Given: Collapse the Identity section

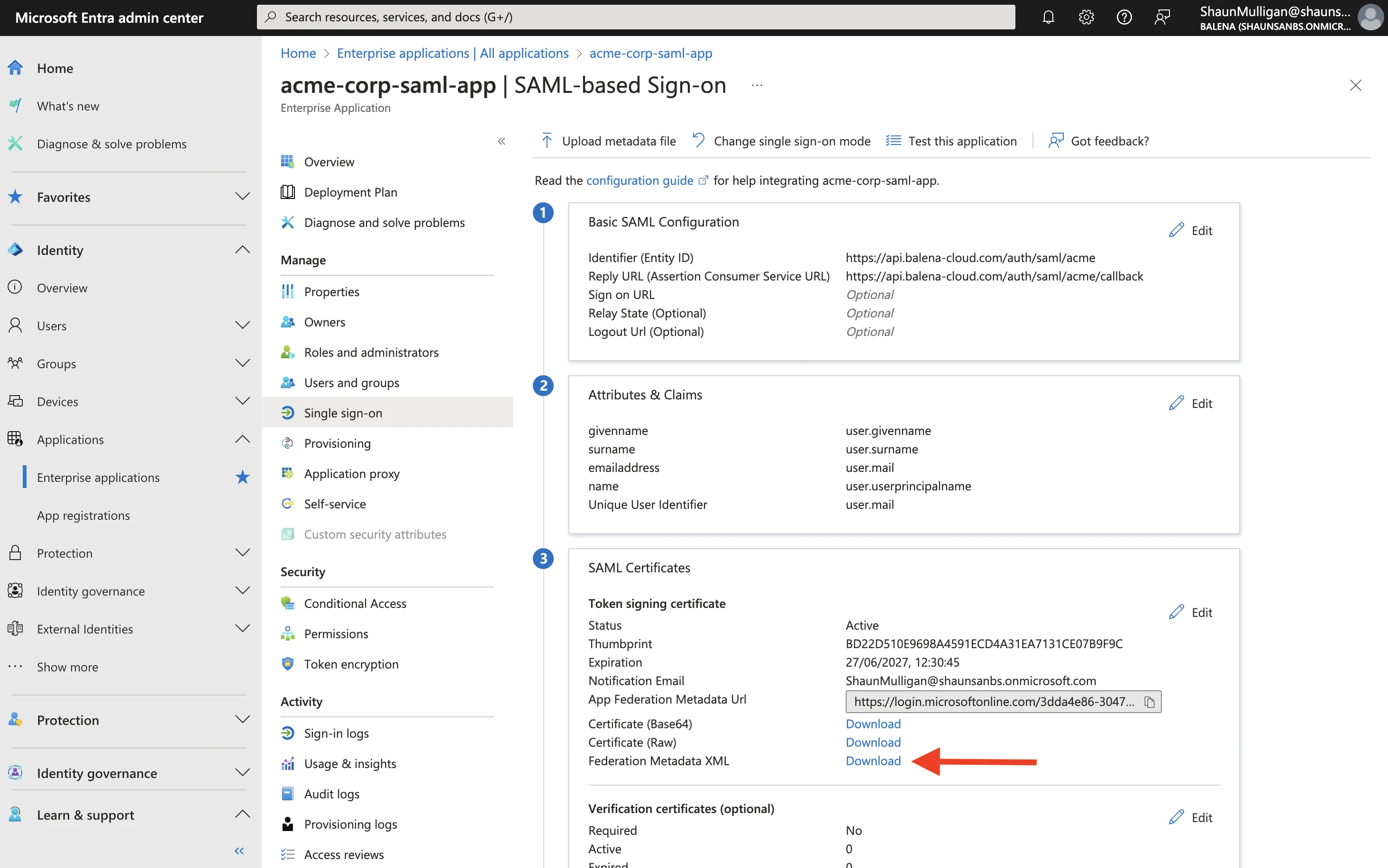Looking at the screenshot, I should (242, 250).
